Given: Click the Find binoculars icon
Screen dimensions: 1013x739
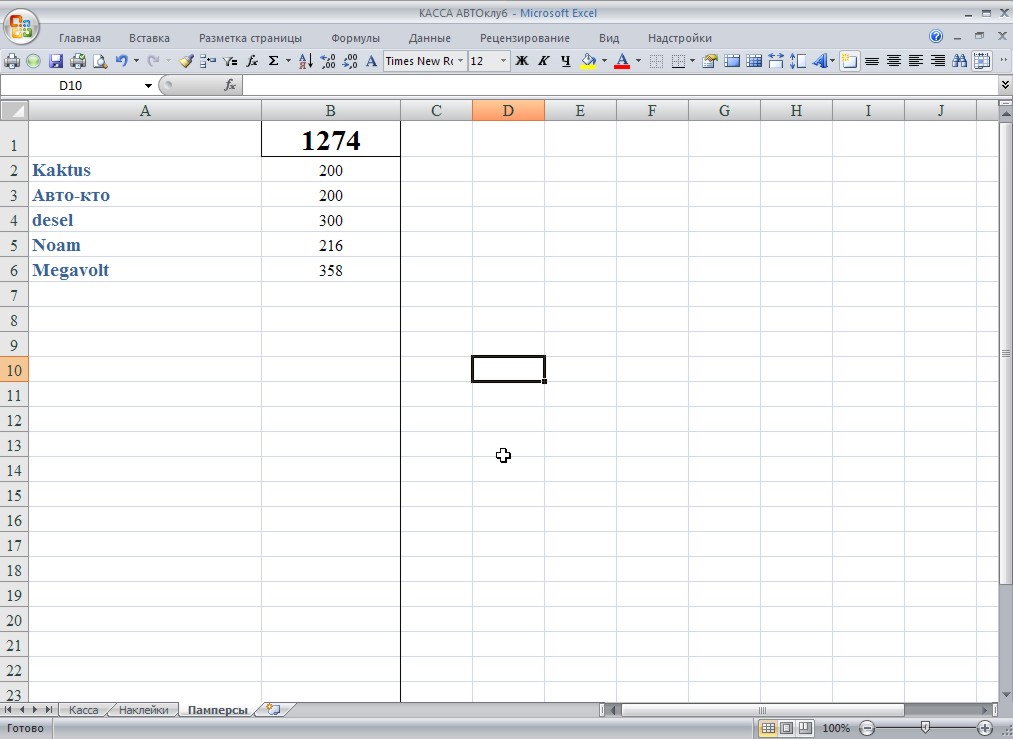Looking at the screenshot, I should point(960,61).
